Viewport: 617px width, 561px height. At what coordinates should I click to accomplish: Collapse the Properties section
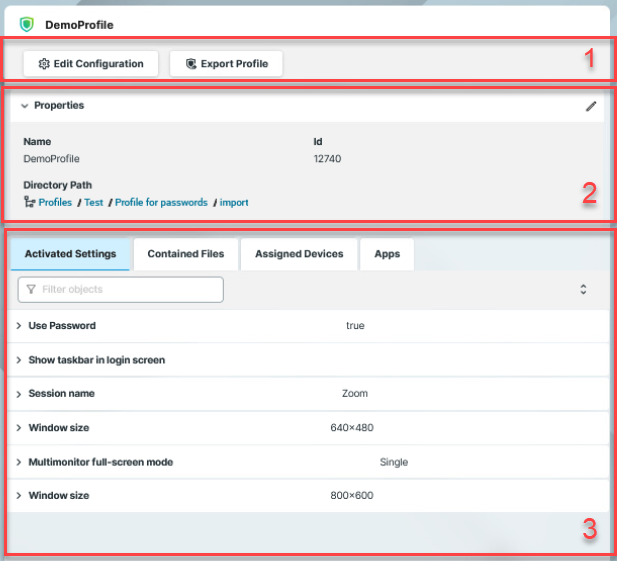(x=24, y=106)
